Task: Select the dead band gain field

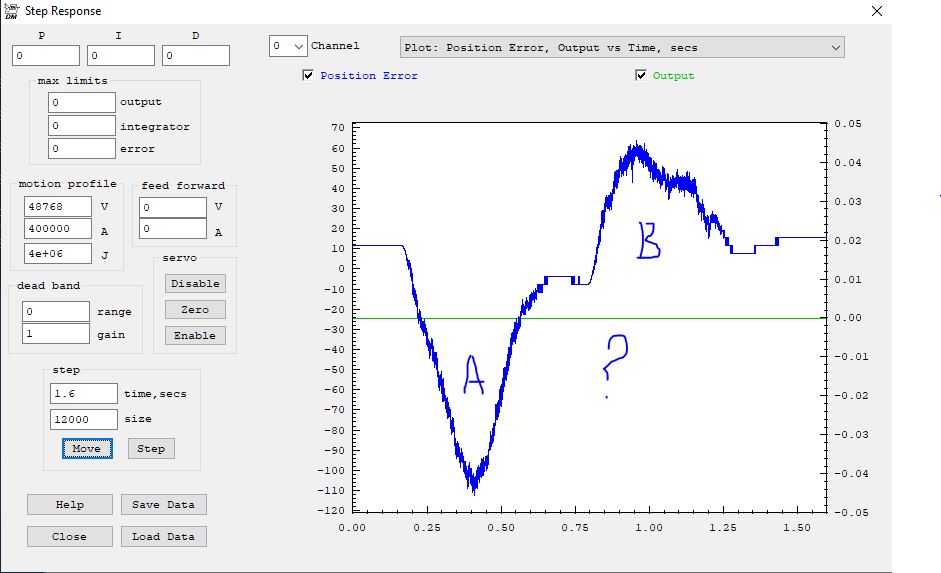Action: [x=56, y=334]
